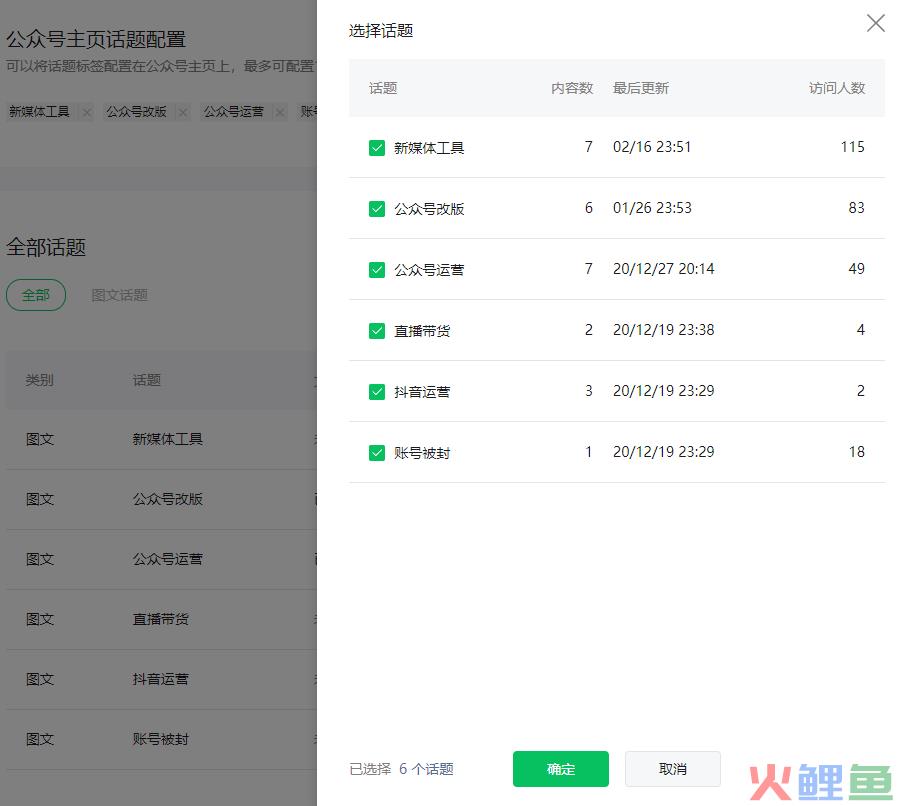The width and height of the screenshot is (917, 806).
Task: Click the 访问人数 column header
Action: (x=837, y=88)
